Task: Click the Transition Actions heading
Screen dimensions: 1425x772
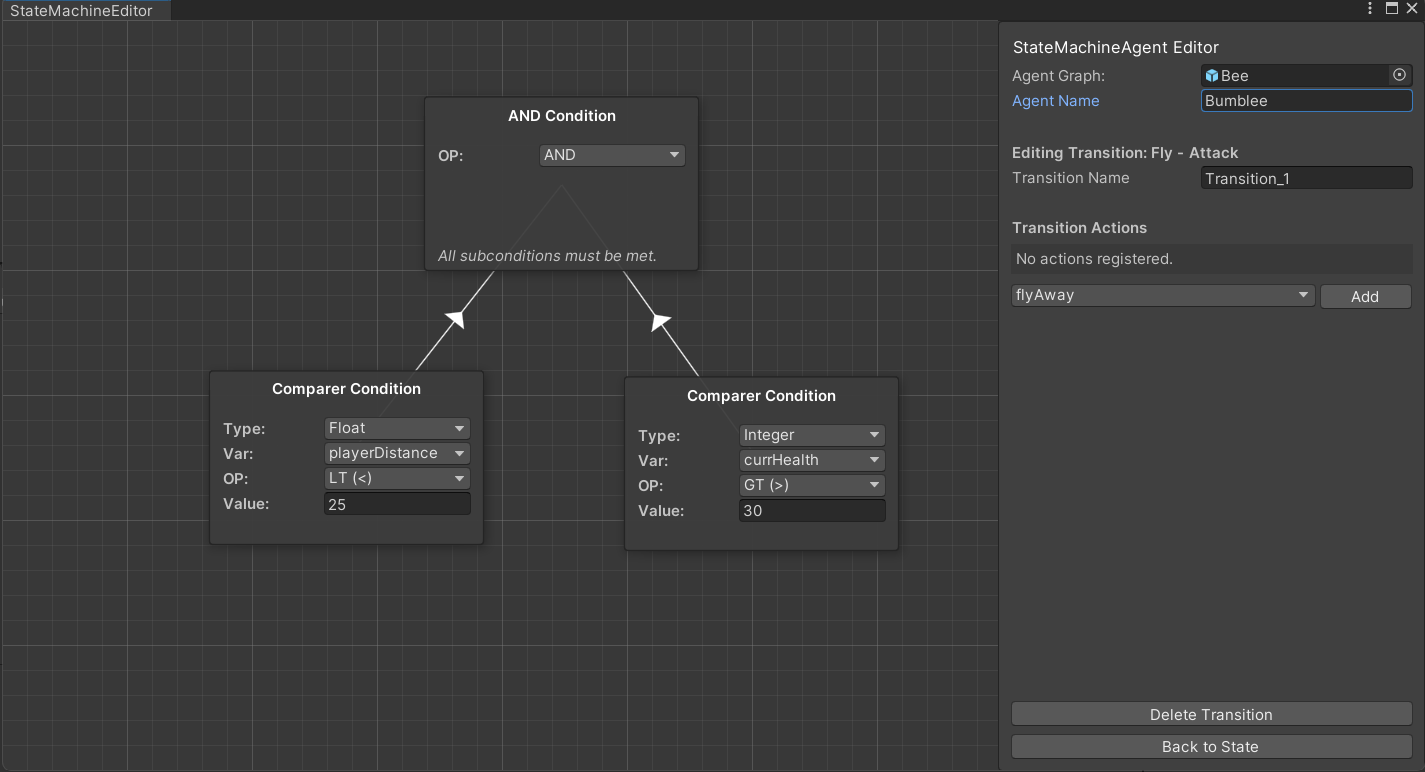Action: (x=1079, y=228)
